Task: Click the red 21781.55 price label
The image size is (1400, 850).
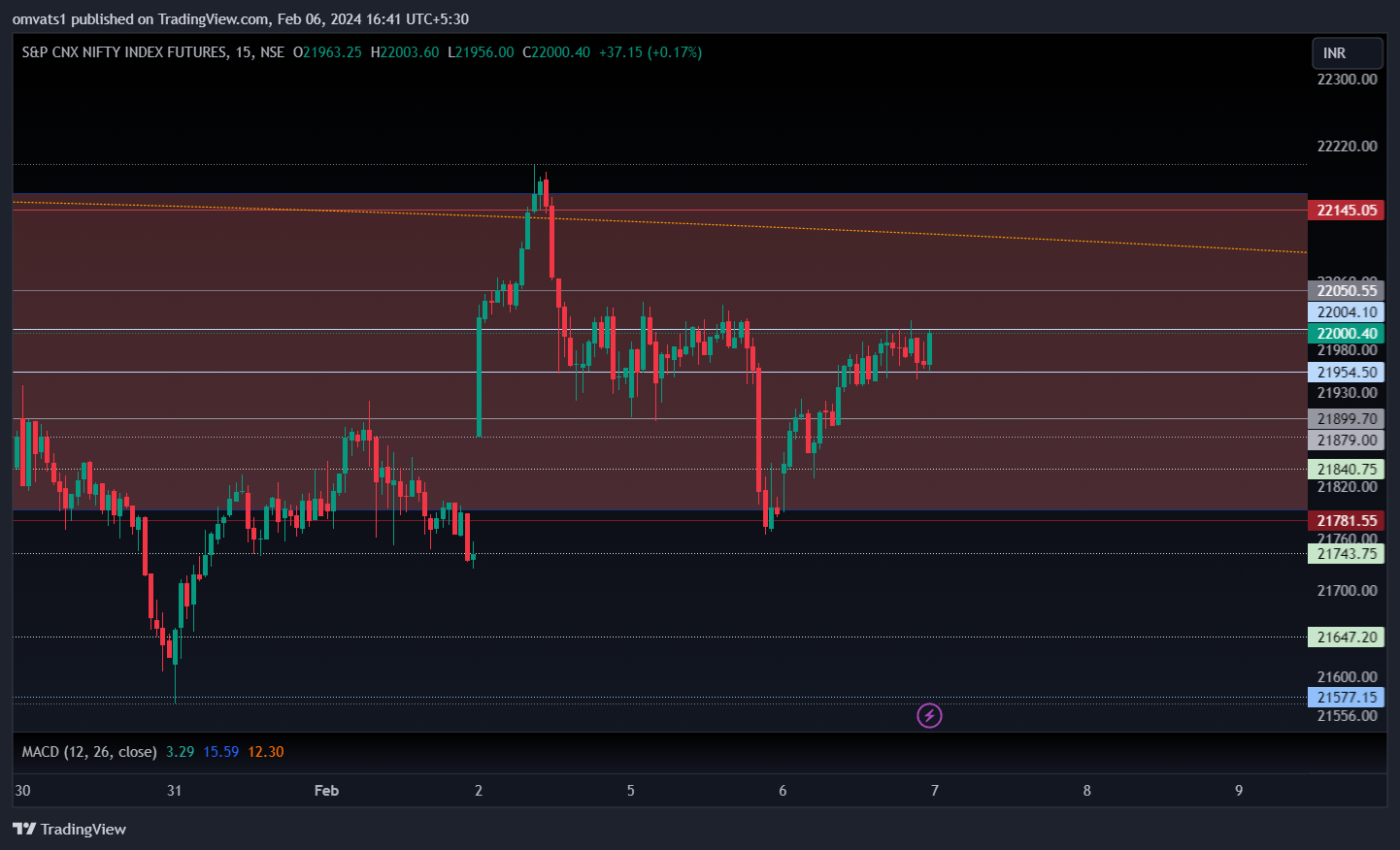Action: click(1346, 521)
